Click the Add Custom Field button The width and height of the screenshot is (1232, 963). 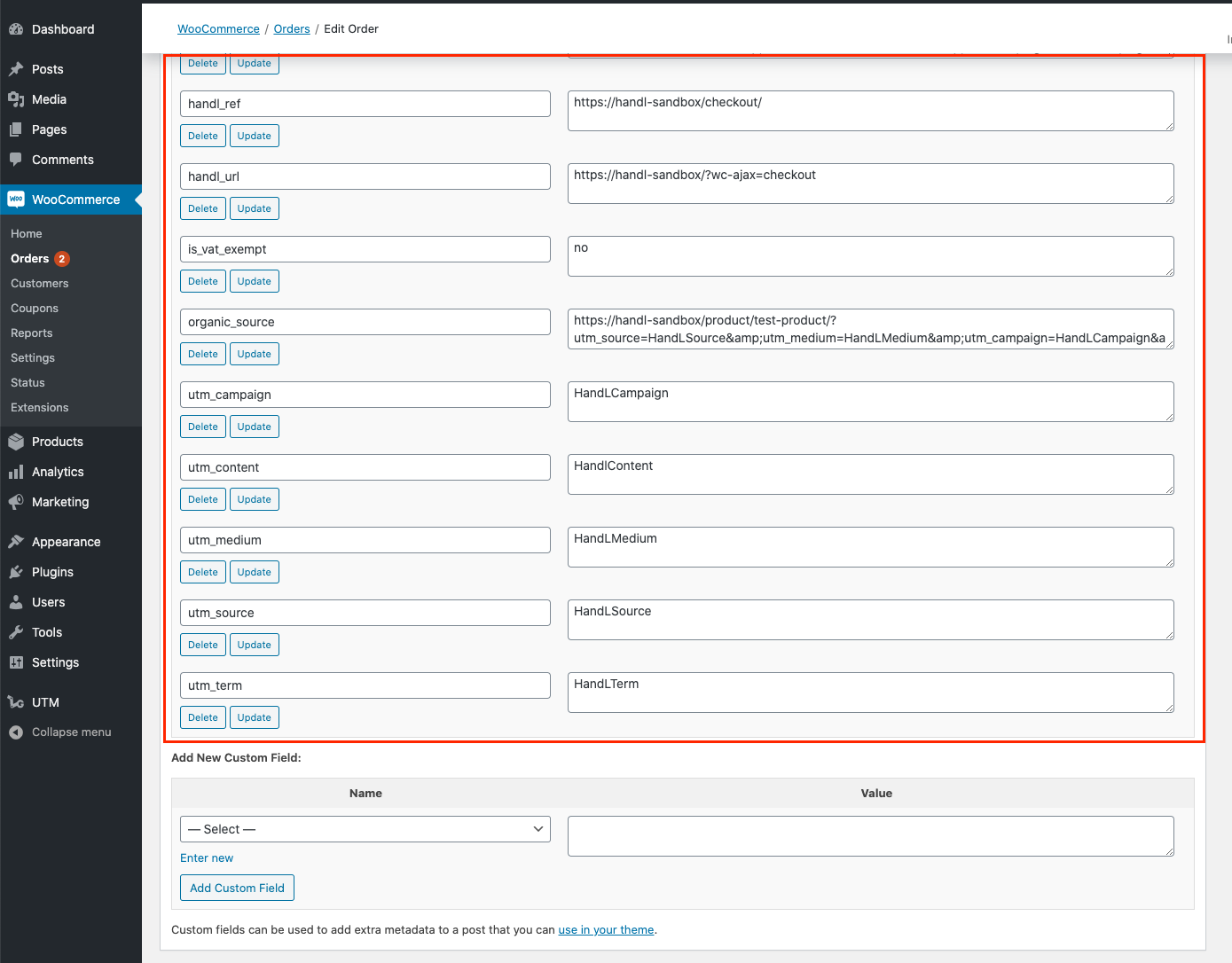point(237,887)
